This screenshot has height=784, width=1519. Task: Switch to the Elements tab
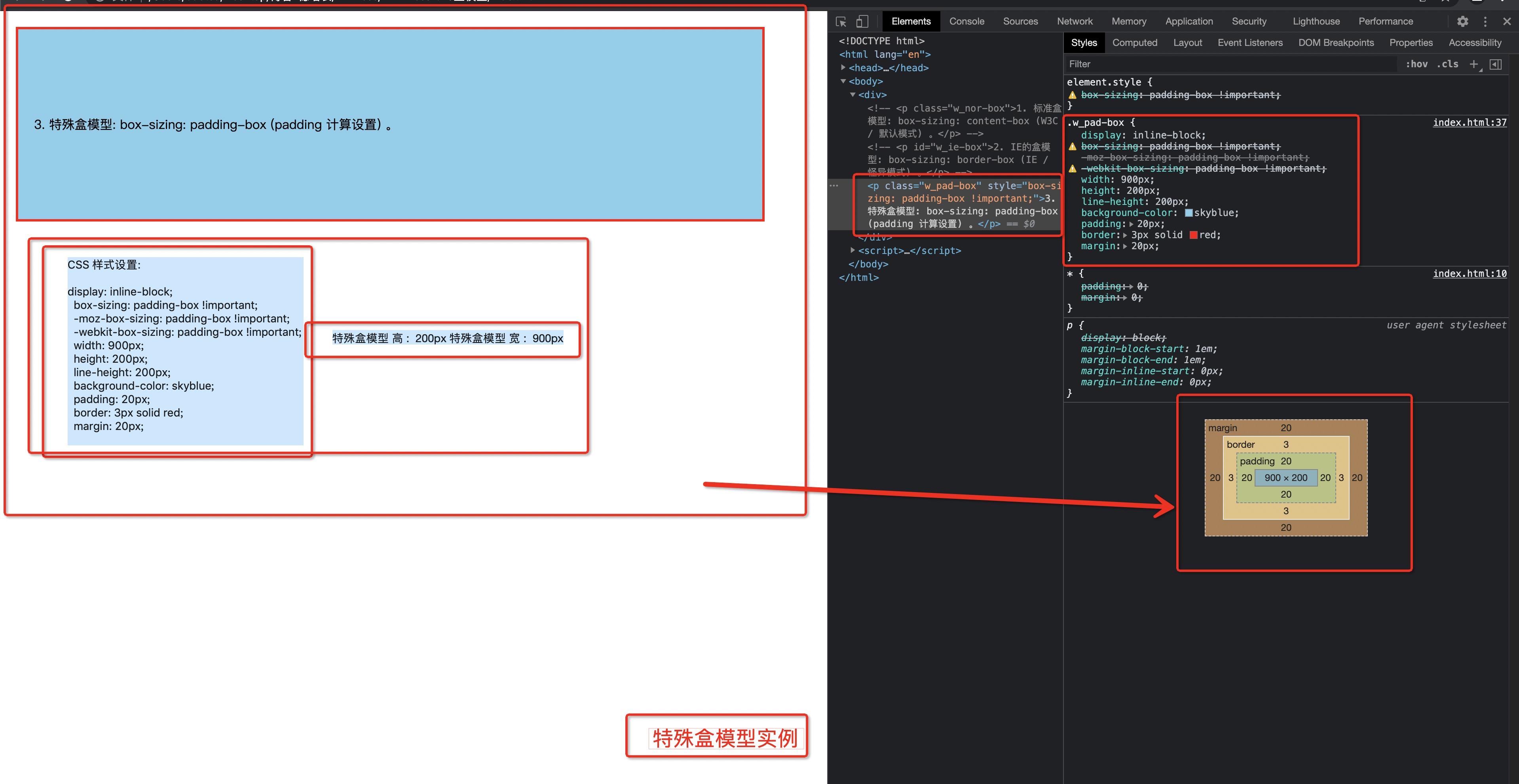click(911, 21)
